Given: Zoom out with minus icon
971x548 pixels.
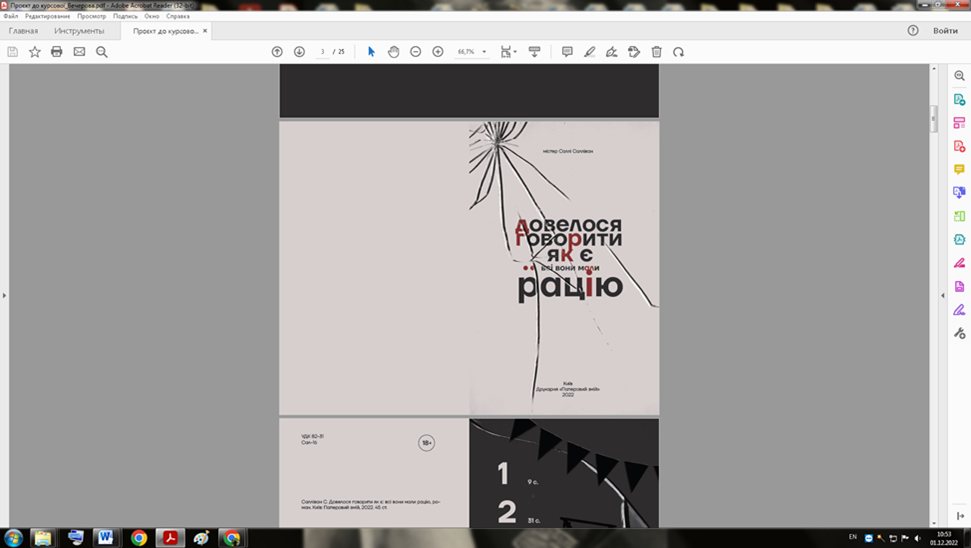Looking at the screenshot, I should pyautogui.click(x=416, y=52).
